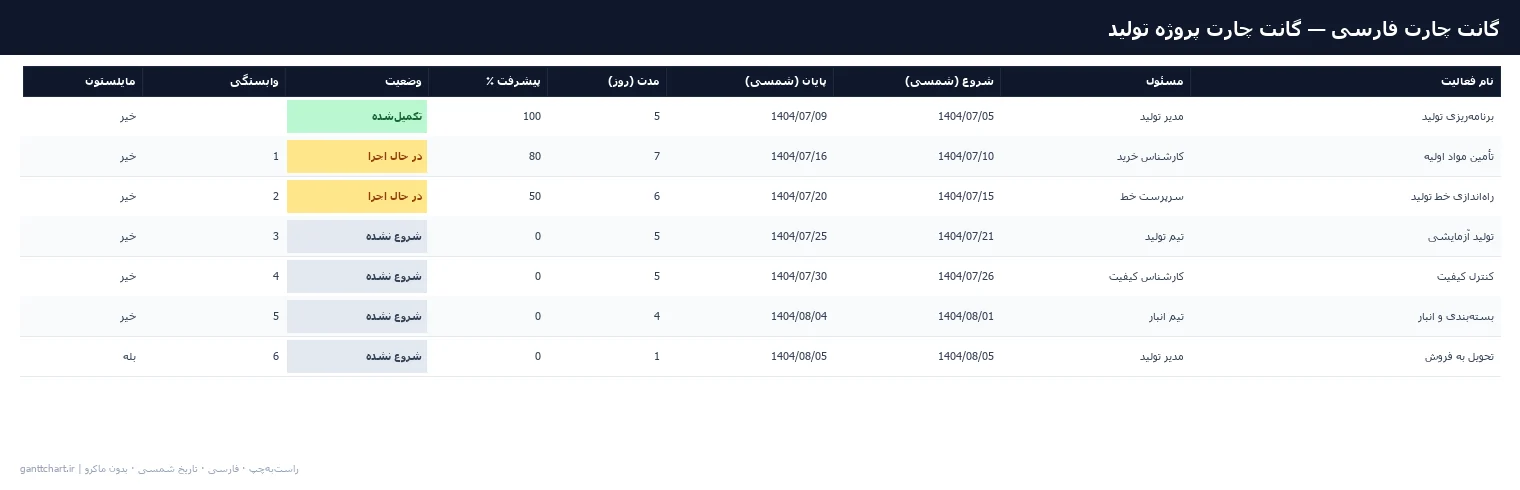Select the کارشناس خرید responsible cell

[x=1095, y=157]
